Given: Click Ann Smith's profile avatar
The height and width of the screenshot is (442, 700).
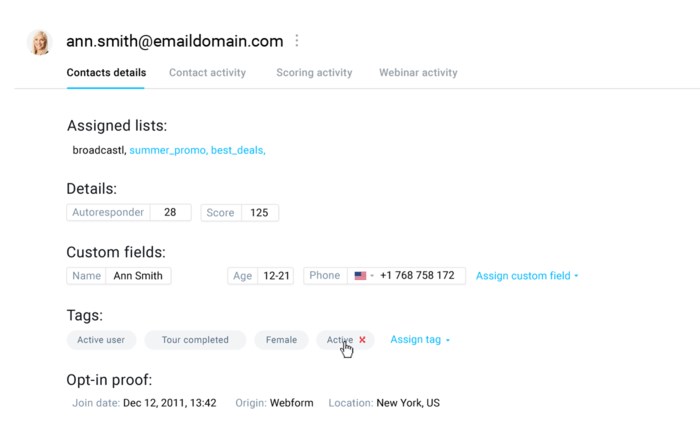Looking at the screenshot, I should click(x=41, y=42).
